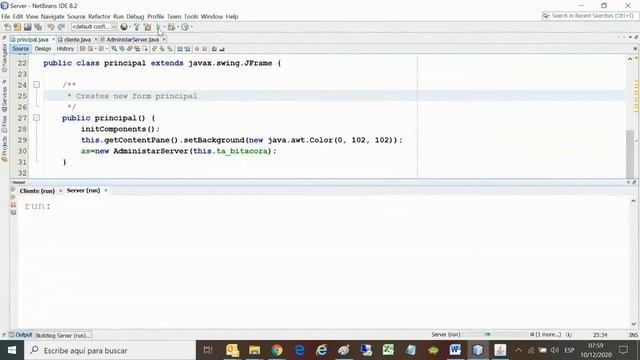This screenshot has width=640, height=360.
Task: Open the Run Project dropdown arrow
Action: (164, 27)
